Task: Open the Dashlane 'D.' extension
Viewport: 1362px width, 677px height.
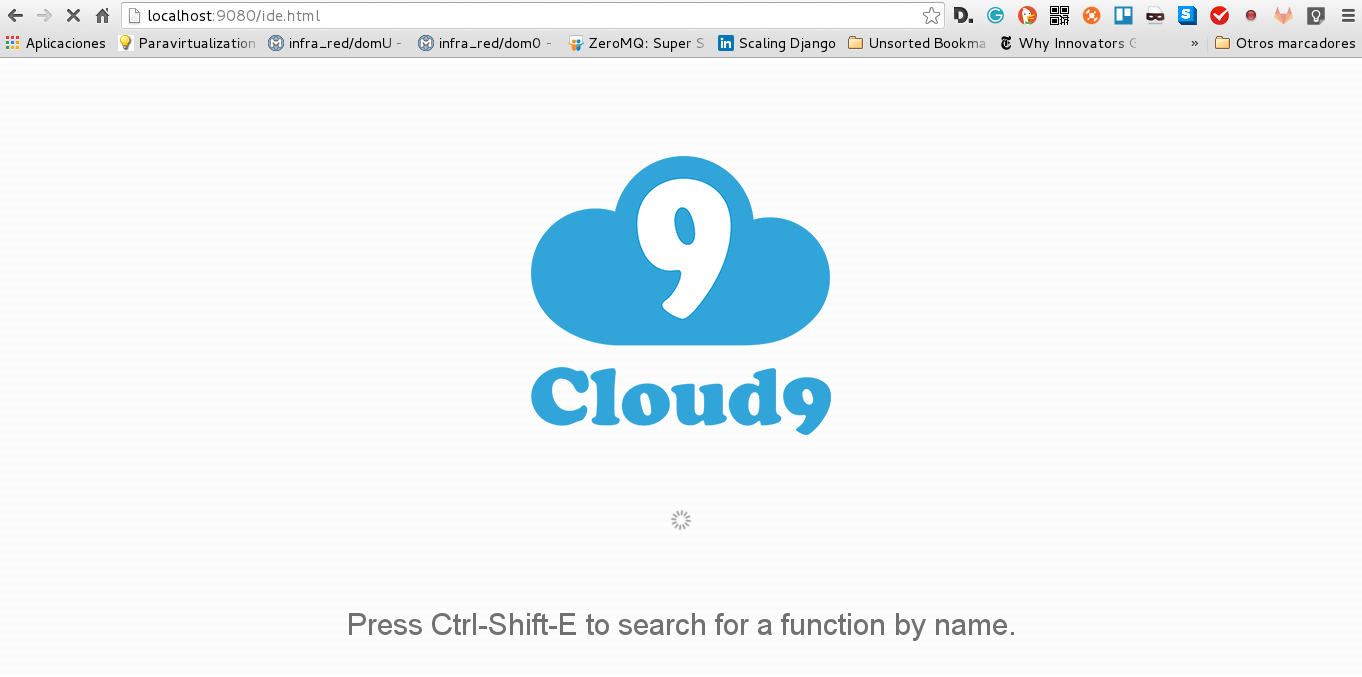Action: (963, 15)
